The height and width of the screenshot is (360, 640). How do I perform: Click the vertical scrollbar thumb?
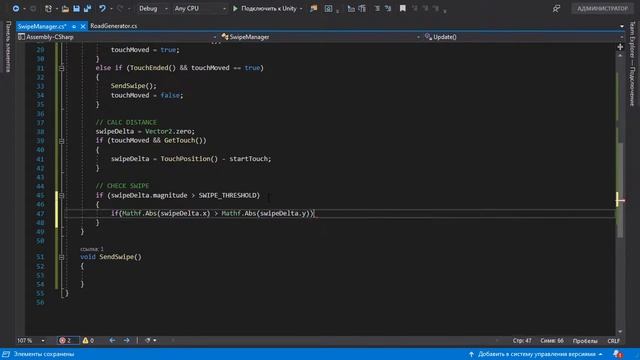click(620, 190)
